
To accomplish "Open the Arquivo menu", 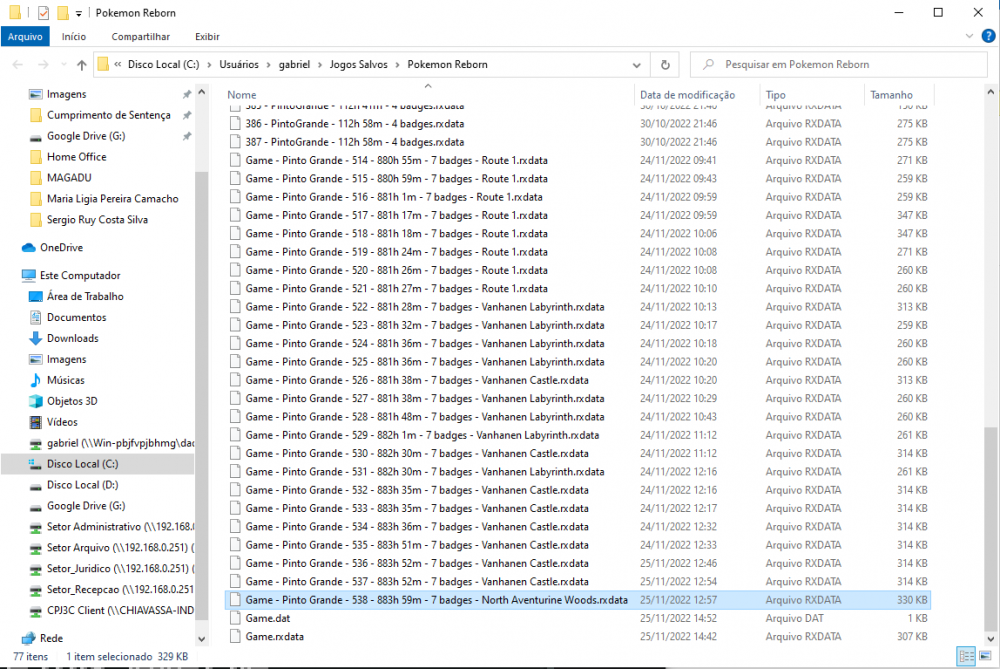I will pos(25,37).
